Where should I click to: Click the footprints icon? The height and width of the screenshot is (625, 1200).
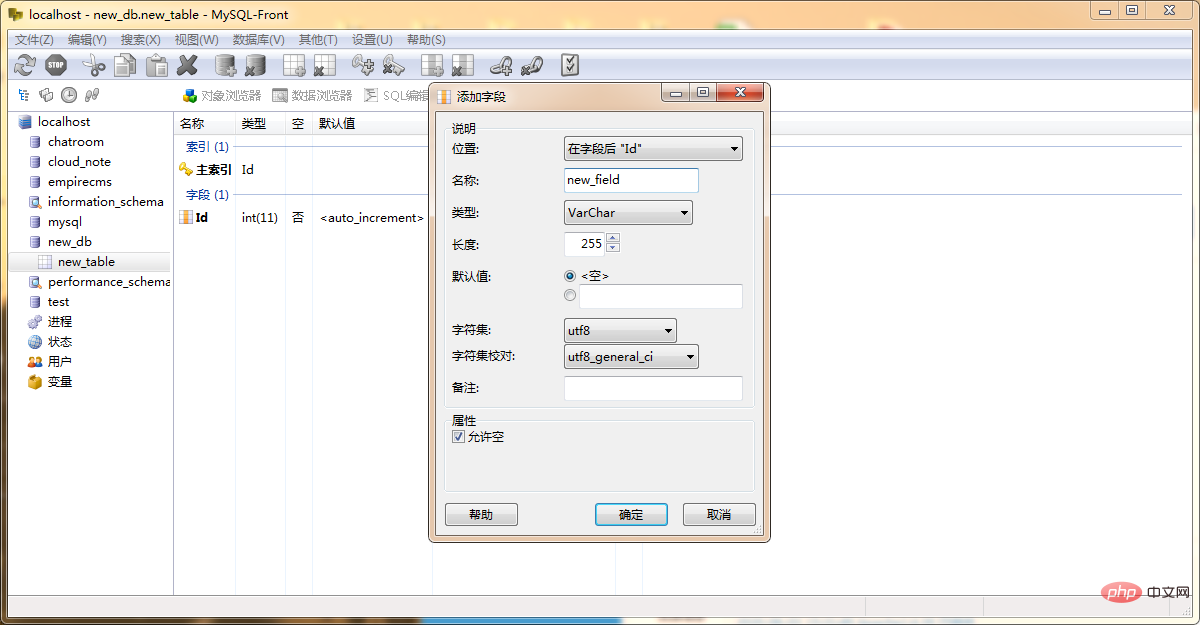coord(92,95)
